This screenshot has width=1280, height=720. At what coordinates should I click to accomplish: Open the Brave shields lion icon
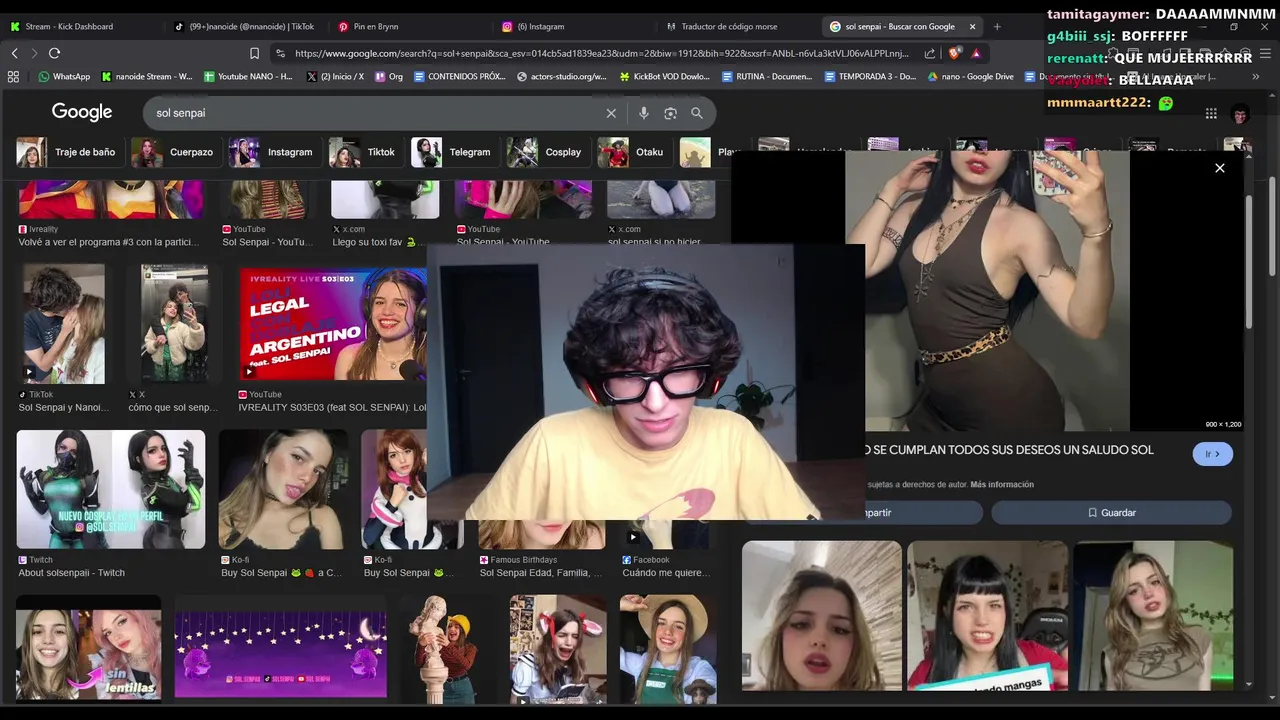click(955, 53)
